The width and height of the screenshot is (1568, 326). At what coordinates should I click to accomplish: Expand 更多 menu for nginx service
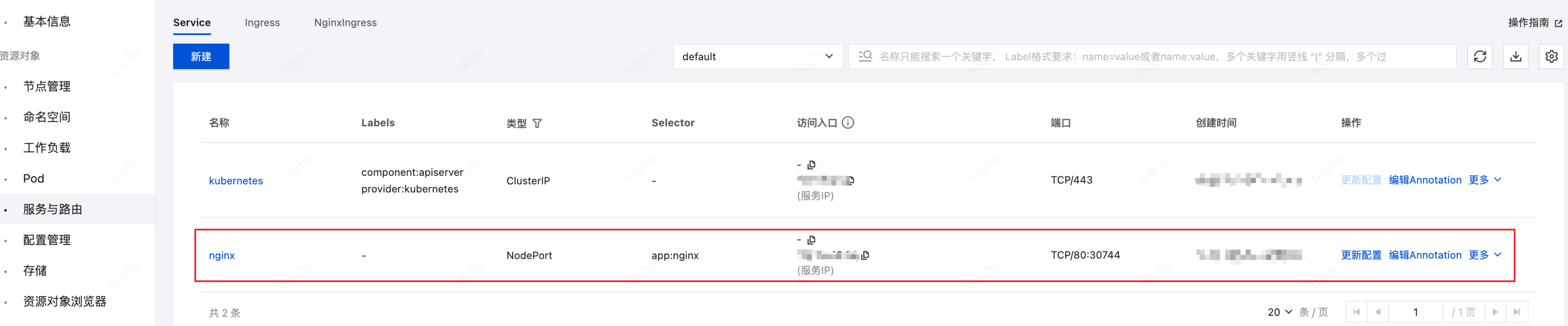[1485, 255]
